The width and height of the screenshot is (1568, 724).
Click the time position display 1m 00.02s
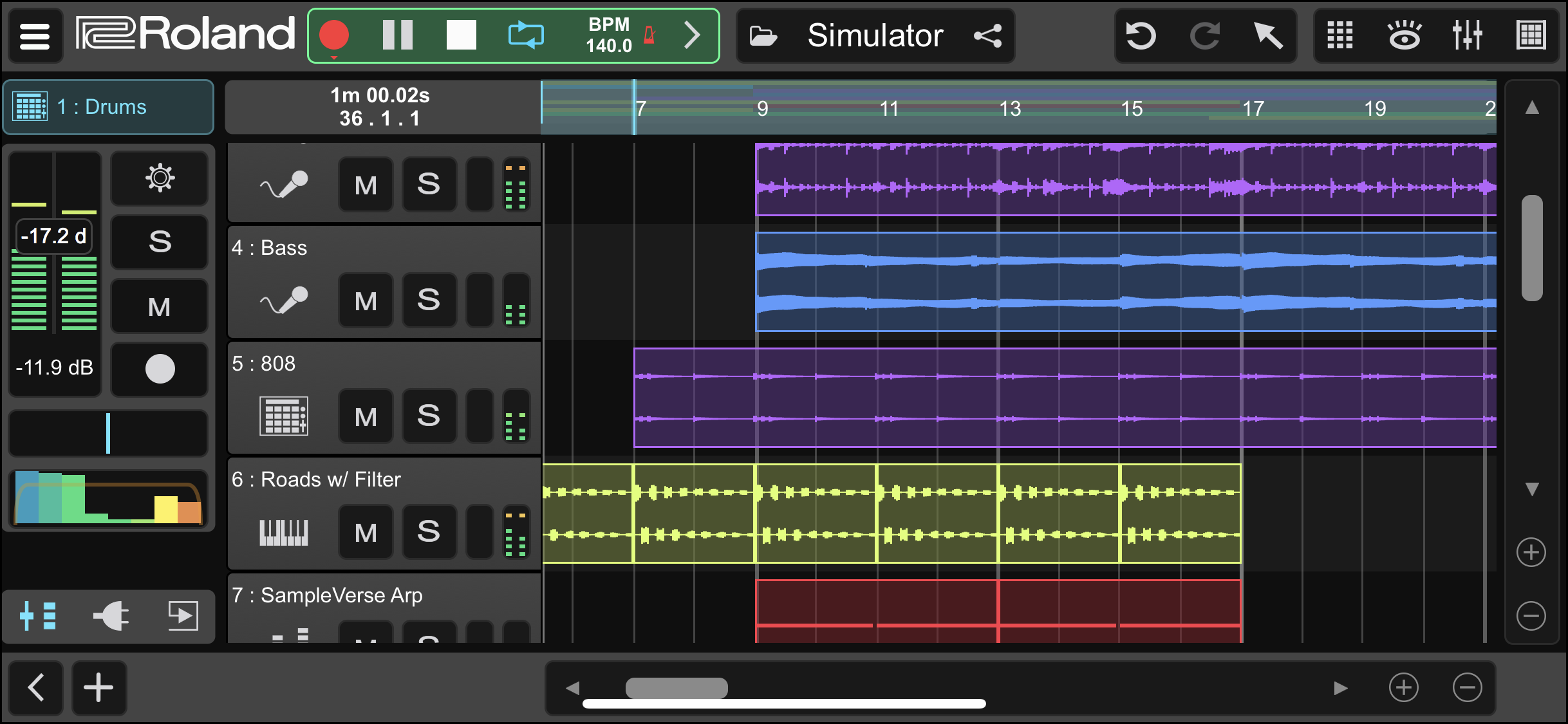point(380,95)
